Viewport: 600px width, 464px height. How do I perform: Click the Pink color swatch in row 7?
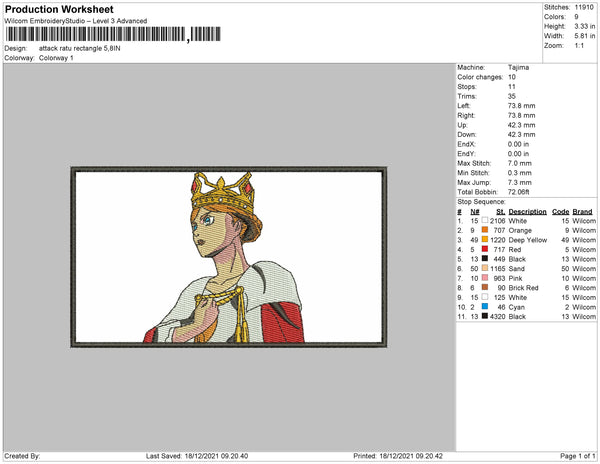click(485, 278)
